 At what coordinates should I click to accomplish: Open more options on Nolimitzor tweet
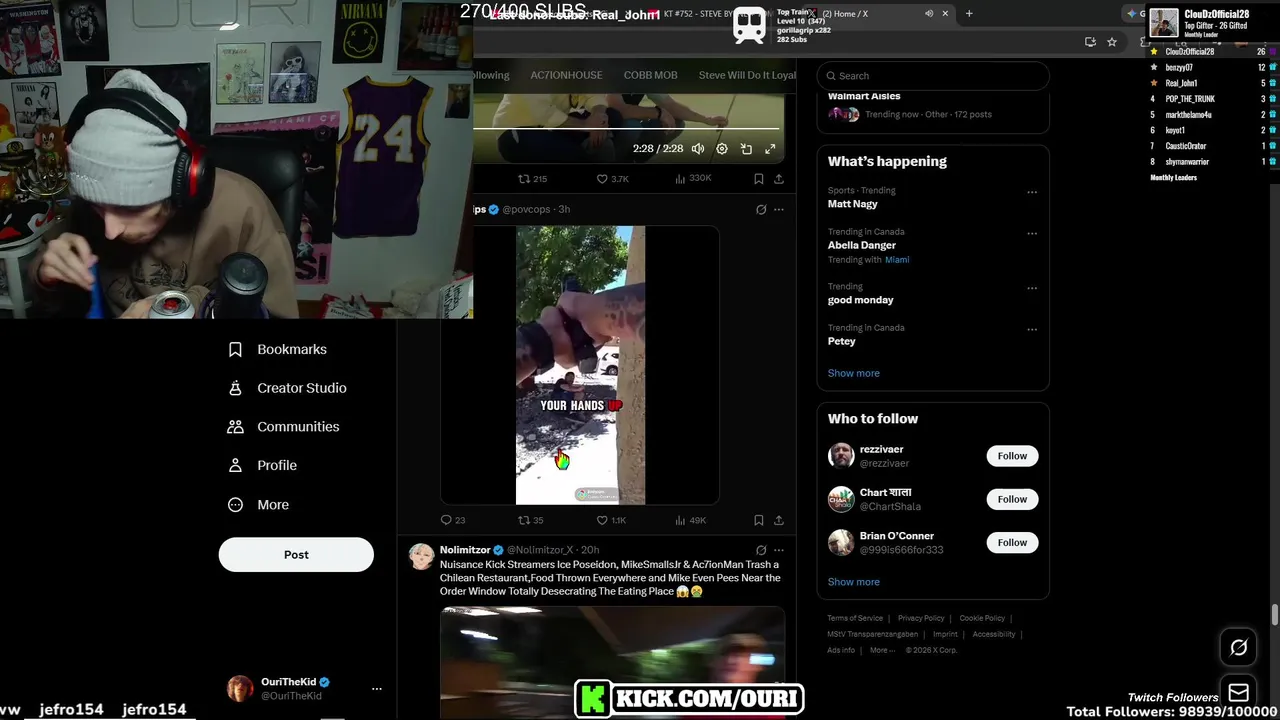(x=779, y=550)
